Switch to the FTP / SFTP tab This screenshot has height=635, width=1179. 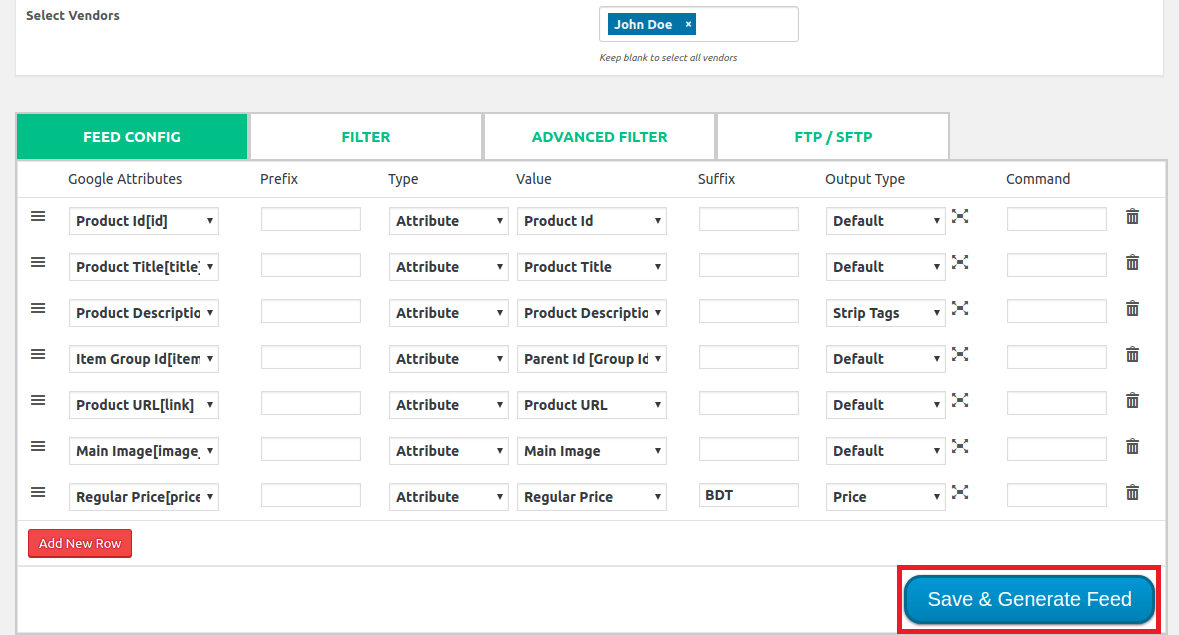[833, 136]
